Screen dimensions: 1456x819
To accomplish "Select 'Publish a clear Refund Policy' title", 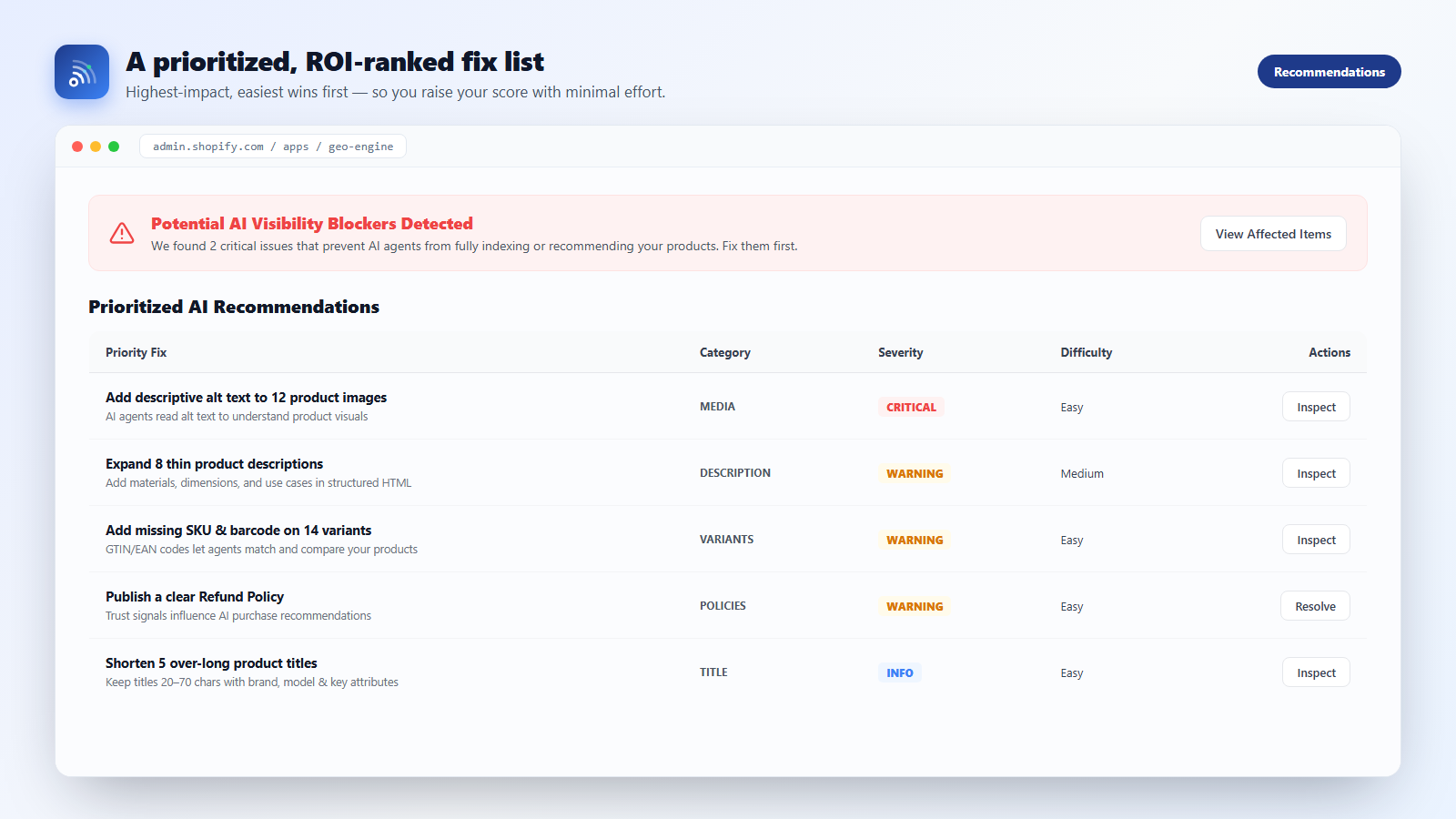I will click(x=195, y=597).
